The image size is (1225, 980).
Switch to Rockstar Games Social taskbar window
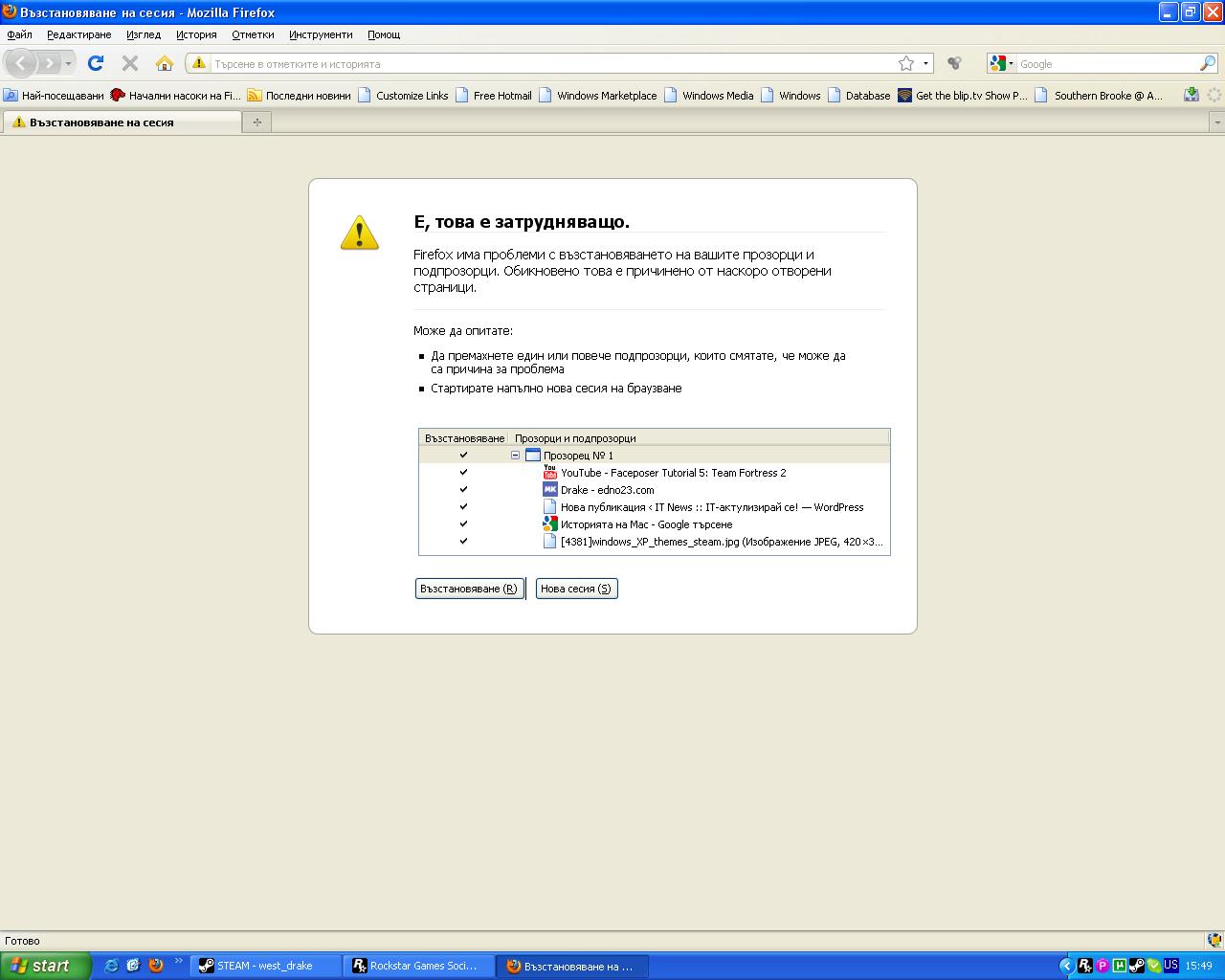419,966
